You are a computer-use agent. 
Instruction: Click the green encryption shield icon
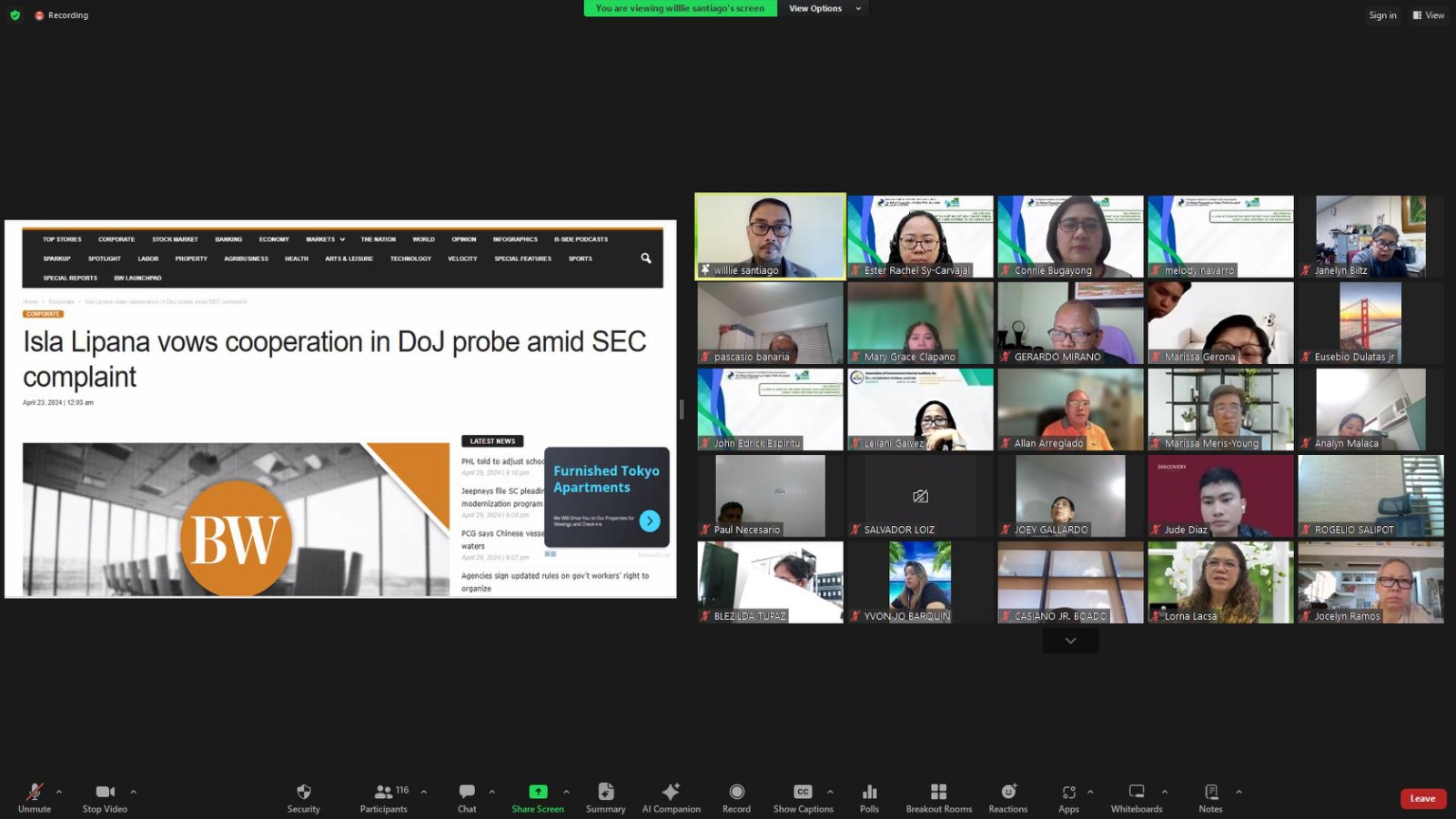[15, 15]
